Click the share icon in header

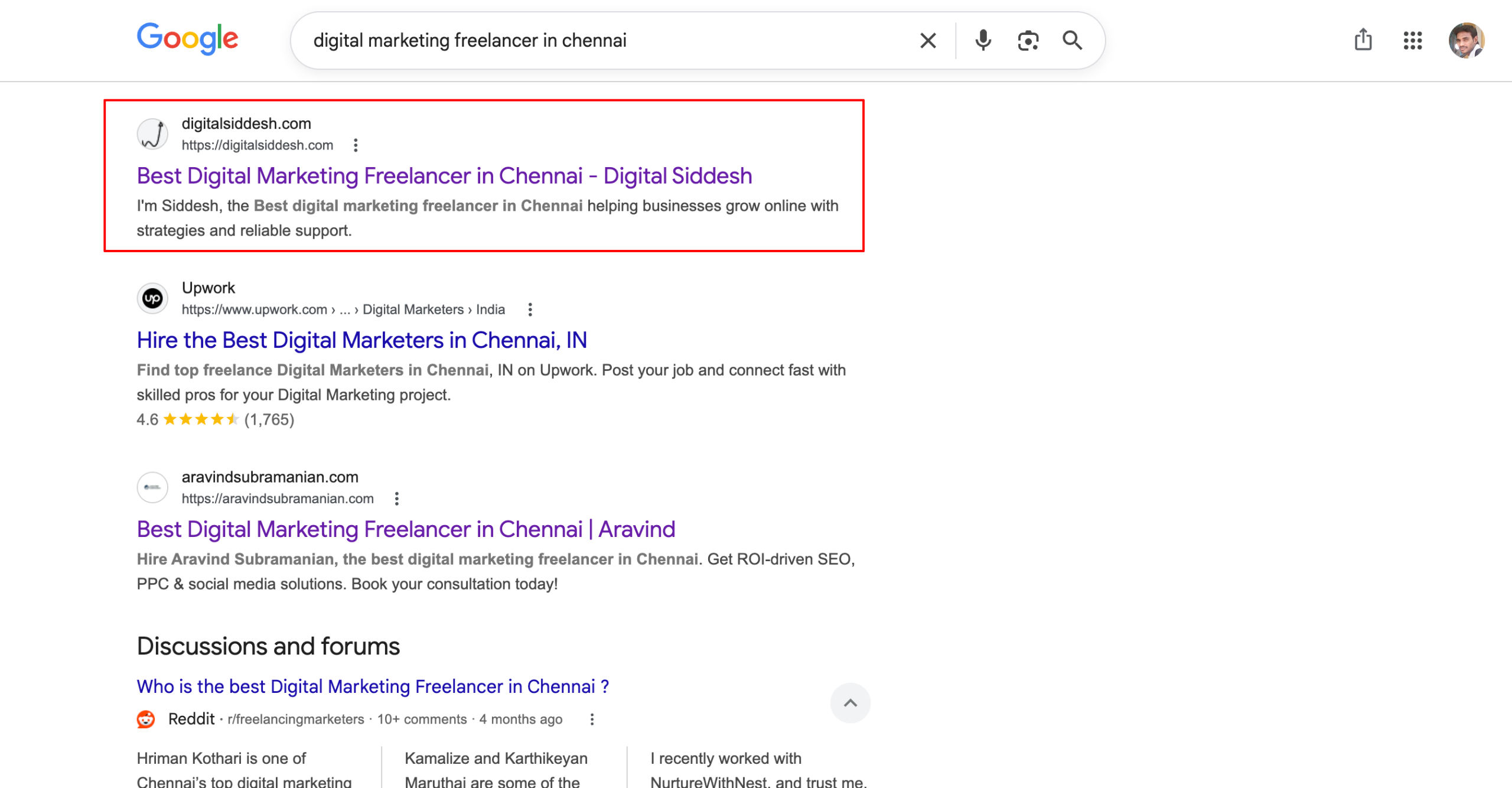1363,40
